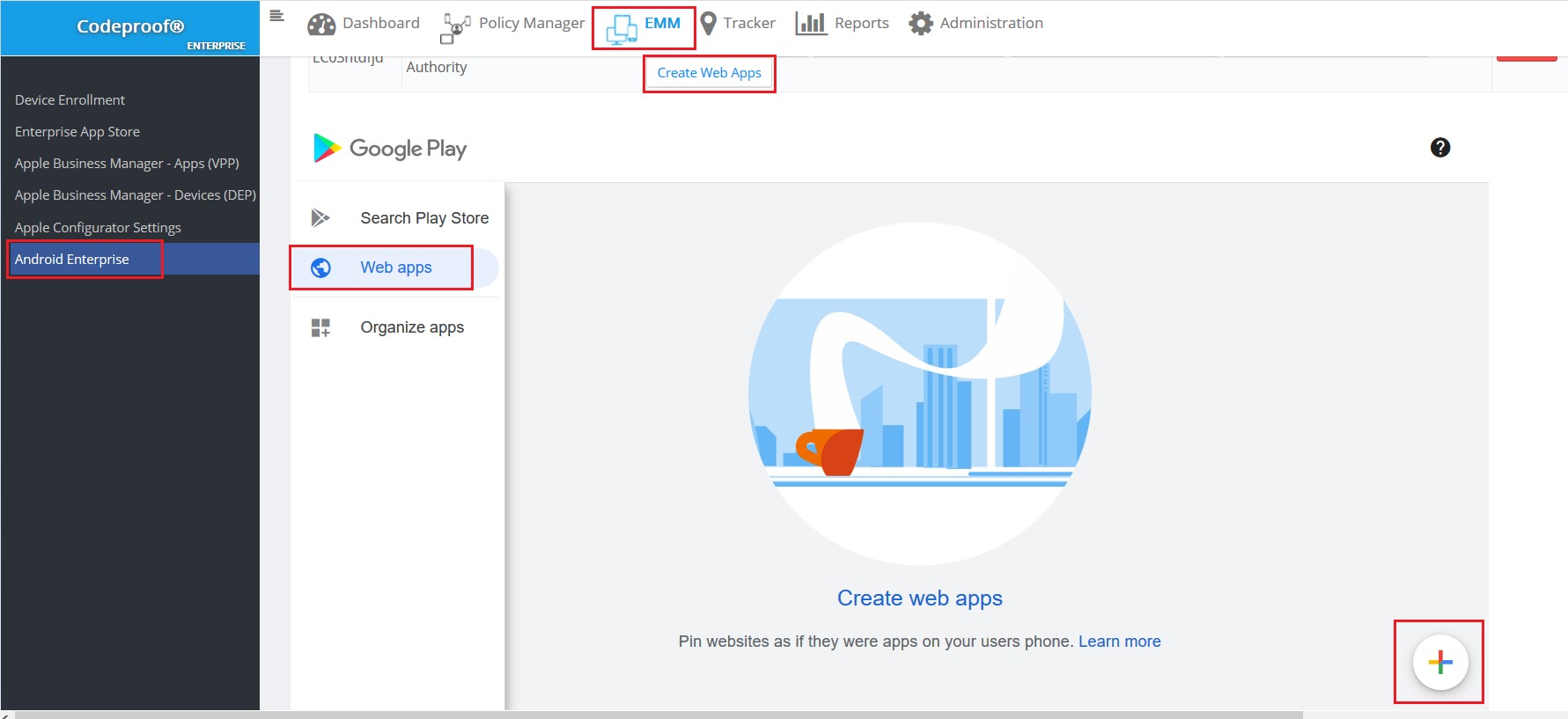Open the Policy Manager tab
Viewport: 1568px width, 719px height.
click(512, 26)
